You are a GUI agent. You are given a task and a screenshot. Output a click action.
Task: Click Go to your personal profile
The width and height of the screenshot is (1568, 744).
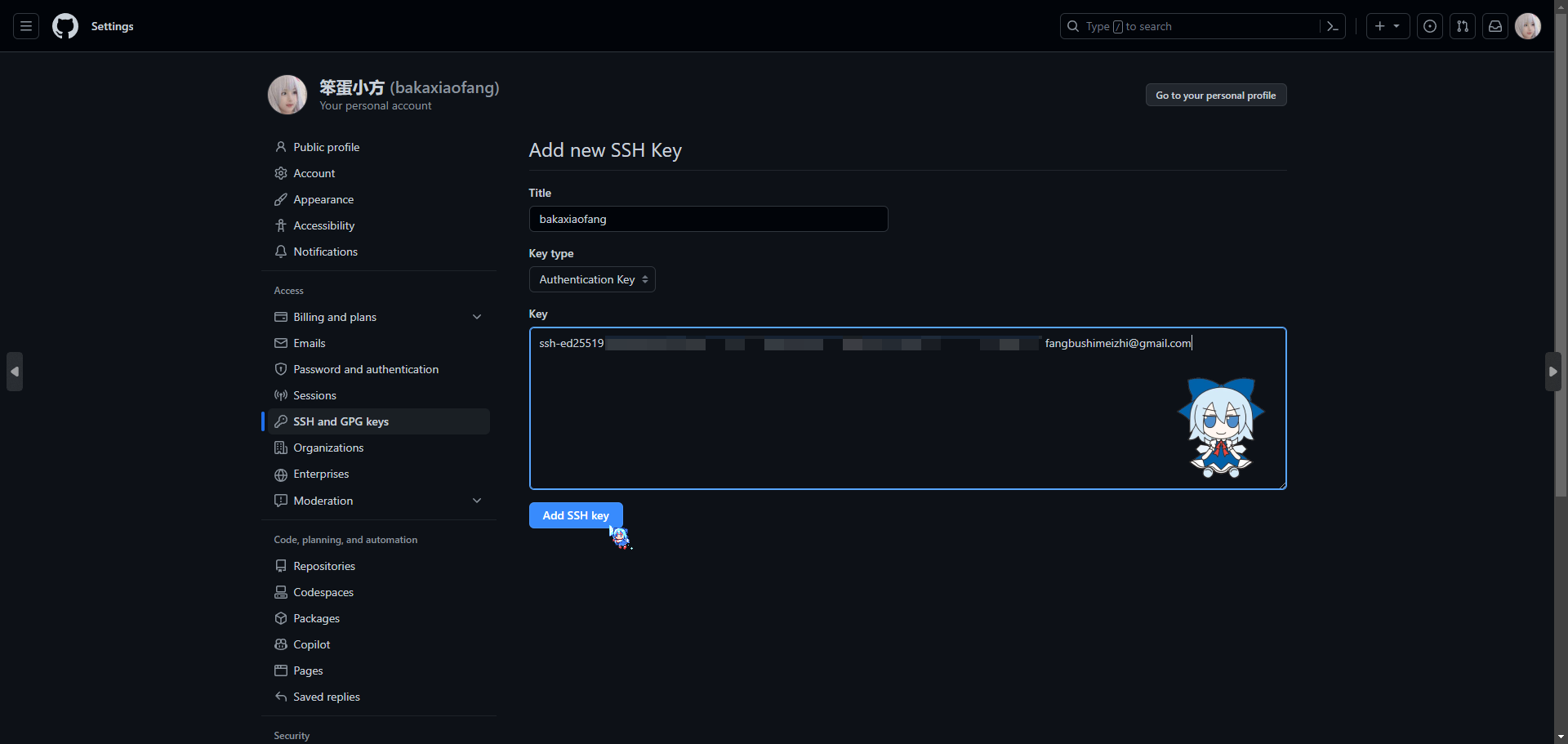click(x=1215, y=96)
